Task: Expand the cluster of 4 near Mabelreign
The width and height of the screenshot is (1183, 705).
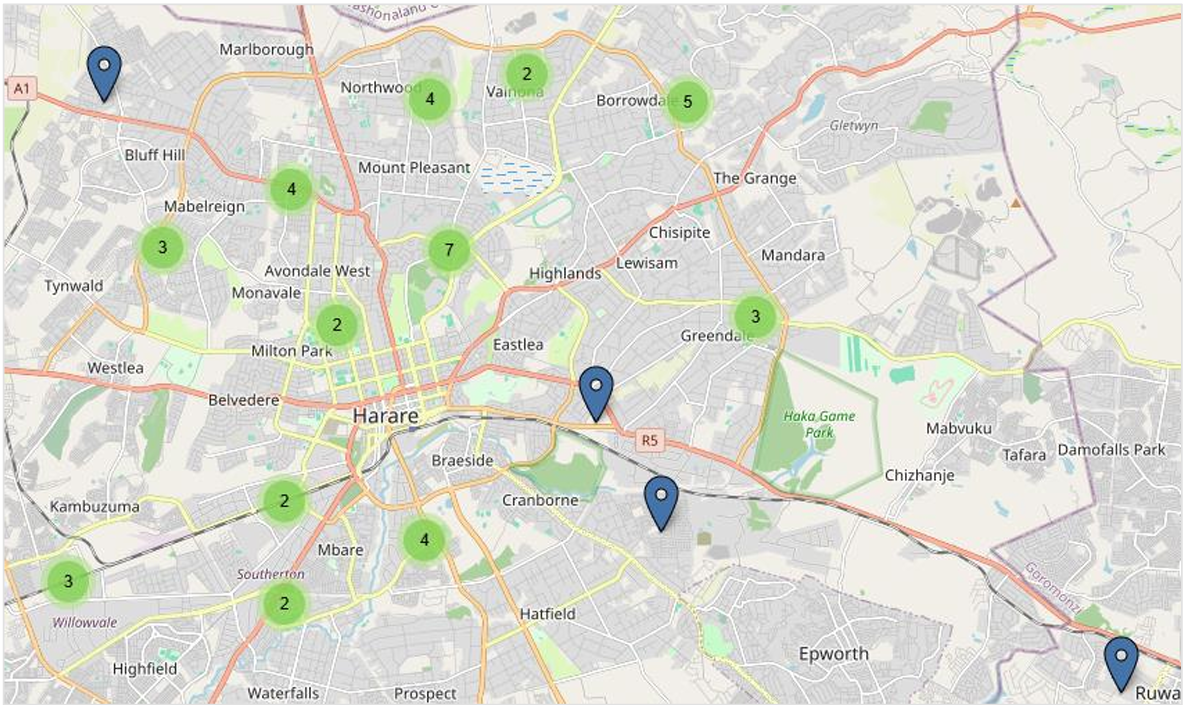Action: 291,189
